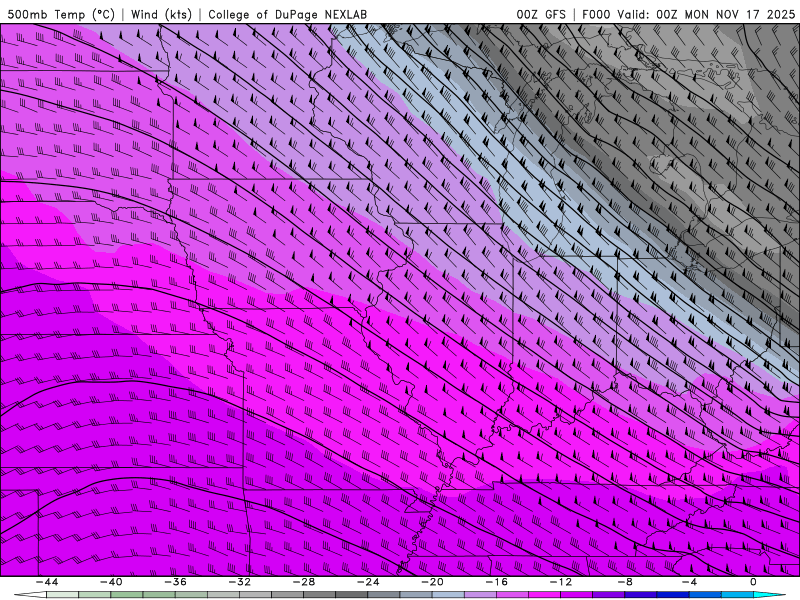The width and height of the screenshot is (800, 600).
Task: Pick the dark gray -26 to -24 colorbar swatch
Action: click(x=352, y=595)
